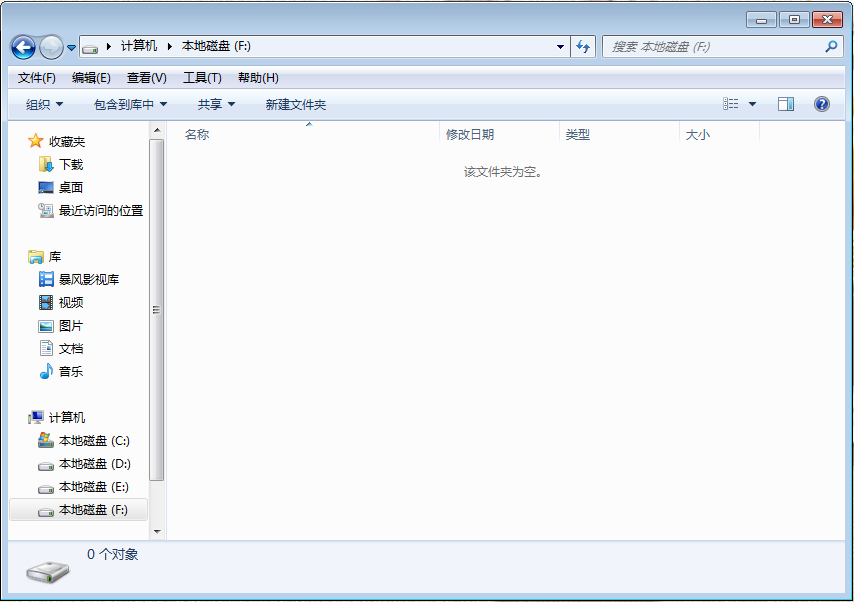Sort by the 修改日期 column header
The image size is (854, 602).
coord(470,134)
